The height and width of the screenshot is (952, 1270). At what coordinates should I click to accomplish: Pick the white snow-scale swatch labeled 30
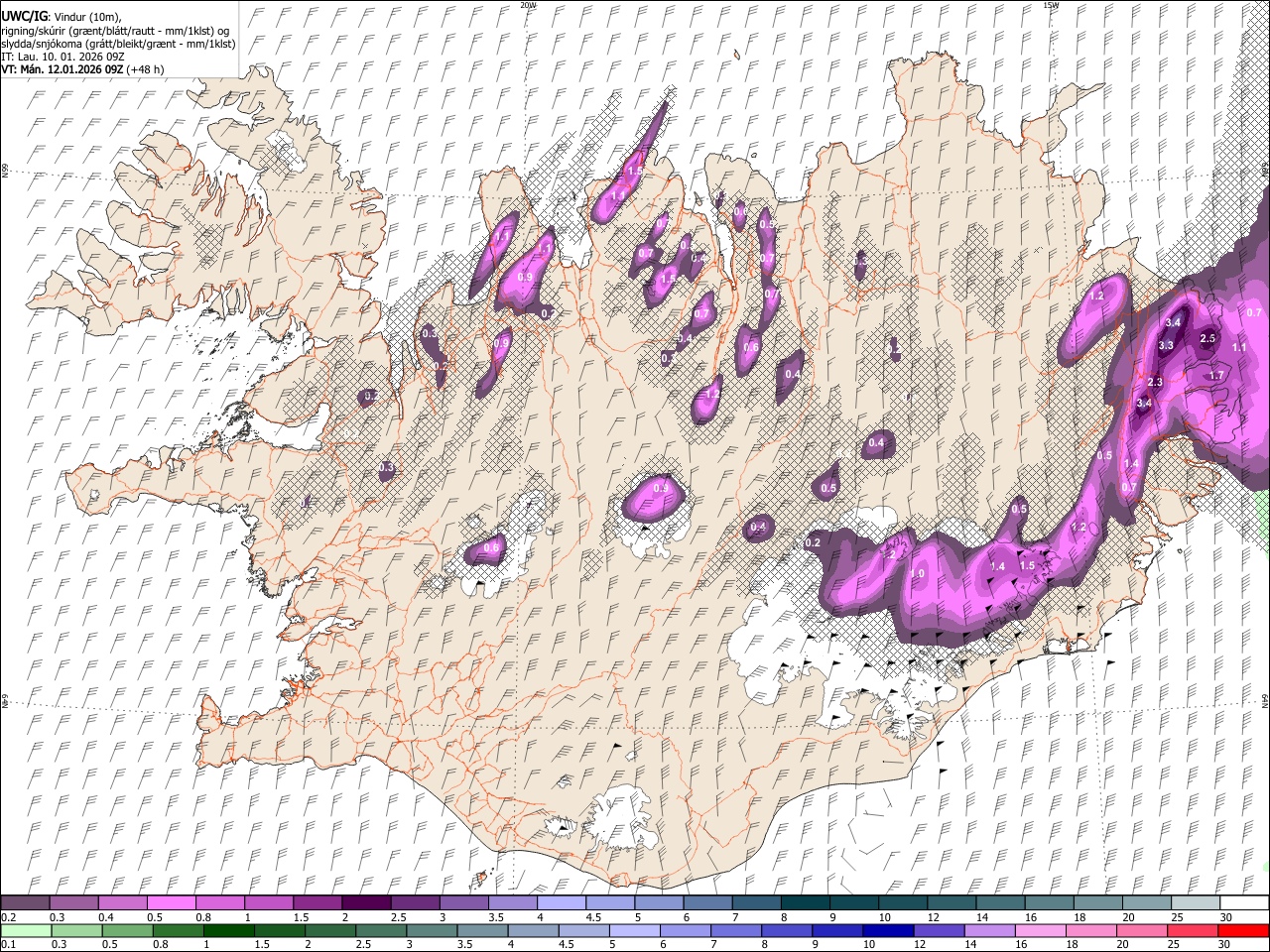pos(1244,902)
